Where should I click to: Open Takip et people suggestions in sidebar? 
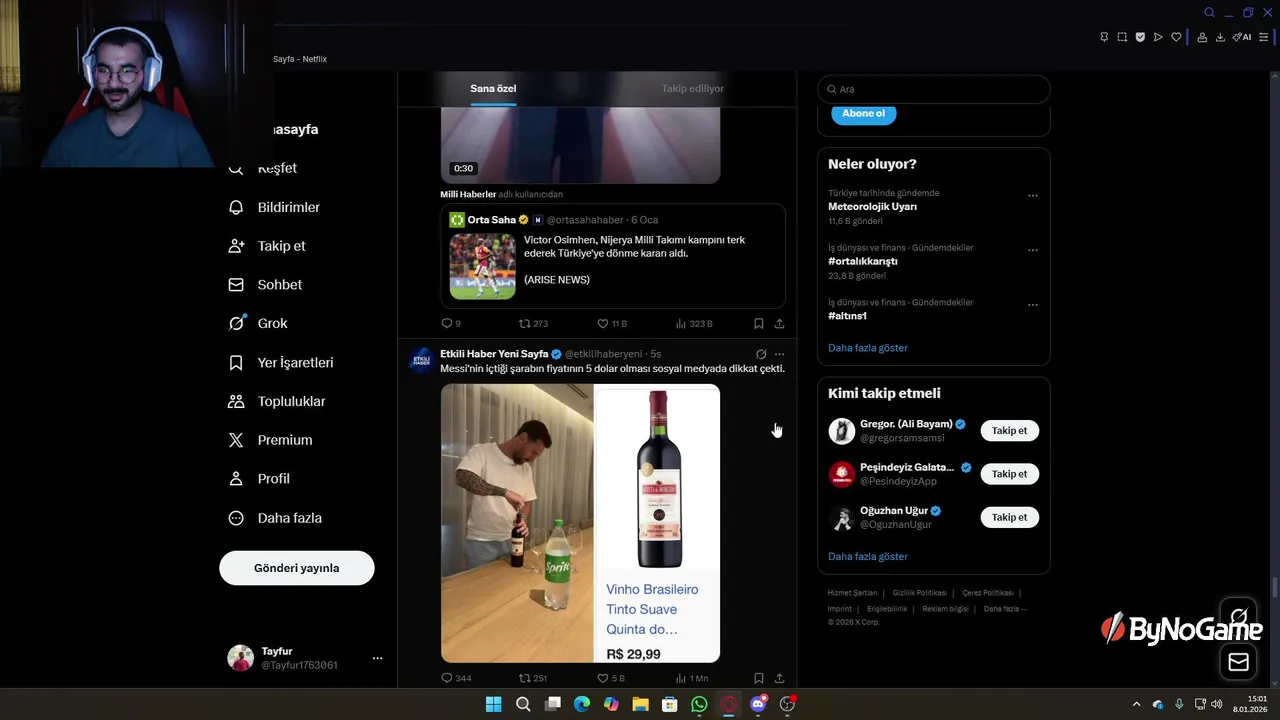[x=267, y=246]
